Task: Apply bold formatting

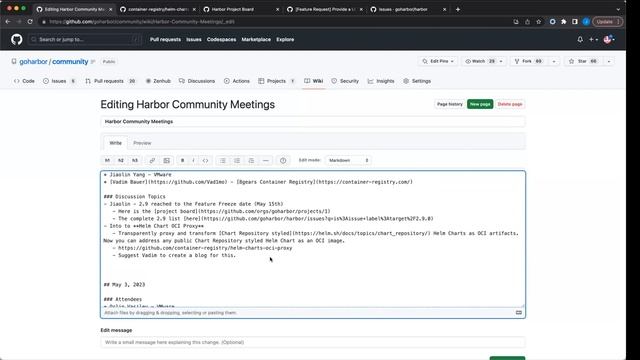Action: pyautogui.click(x=182, y=160)
